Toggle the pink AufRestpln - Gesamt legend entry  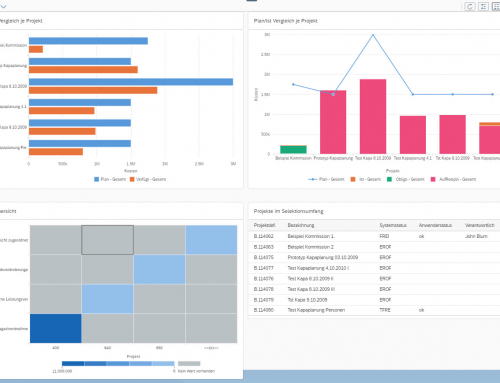pyautogui.click(x=453, y=179)
